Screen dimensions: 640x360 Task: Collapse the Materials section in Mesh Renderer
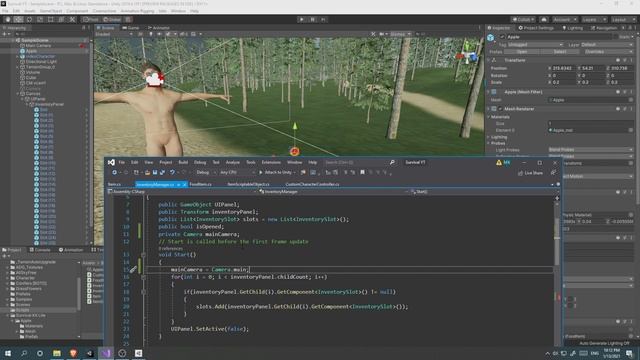click(x=489, y=117)
